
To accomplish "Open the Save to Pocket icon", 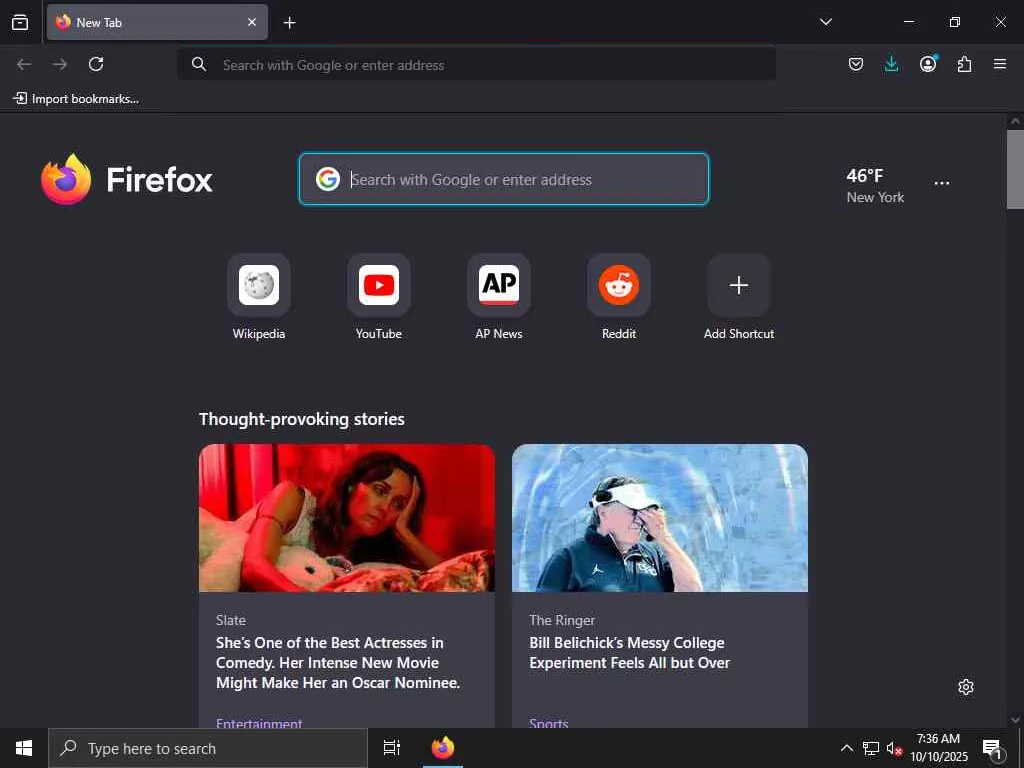I will click(856, 64).
